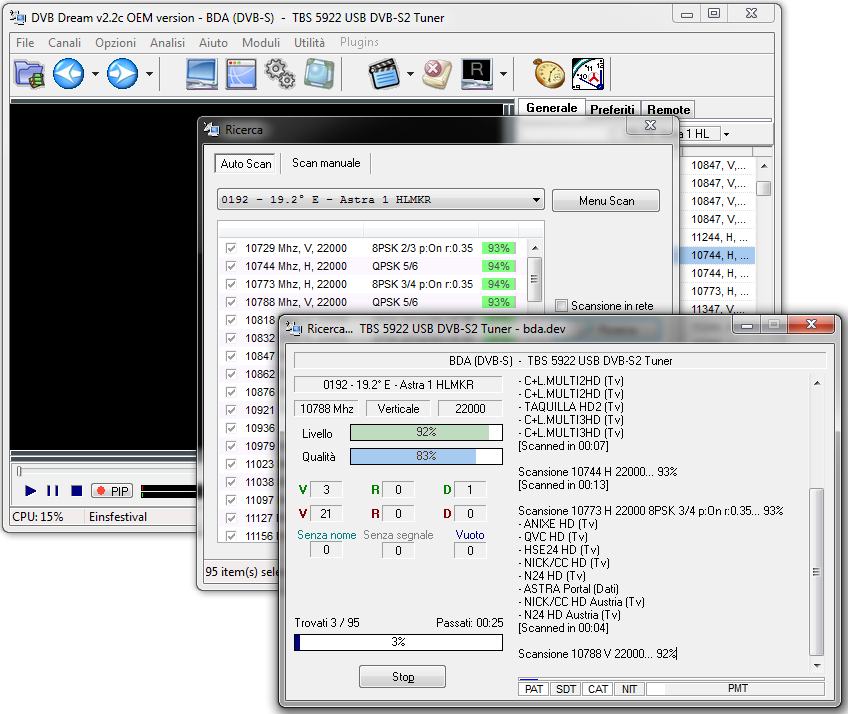Image resolution: width=848 pixels, height=714 pixels.
Task: Go to previous channel with back arrow
Action: tap(68, 74)
